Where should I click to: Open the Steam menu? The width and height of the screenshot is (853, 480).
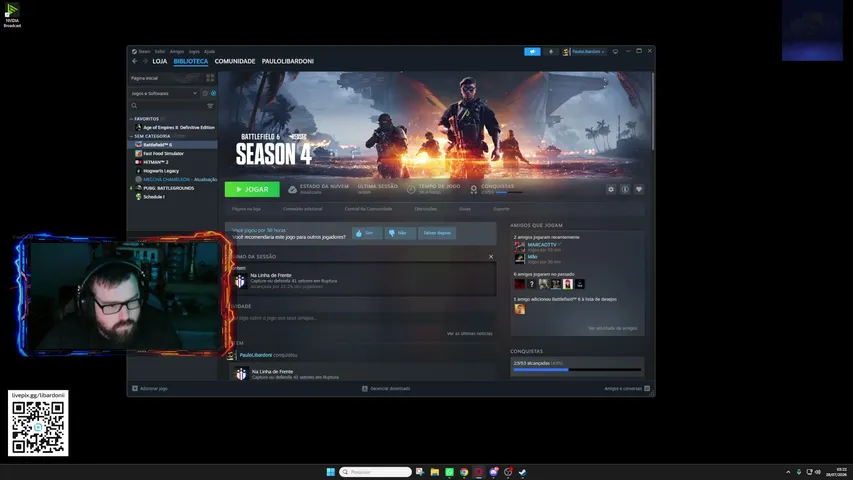click(x=141, y=52)
